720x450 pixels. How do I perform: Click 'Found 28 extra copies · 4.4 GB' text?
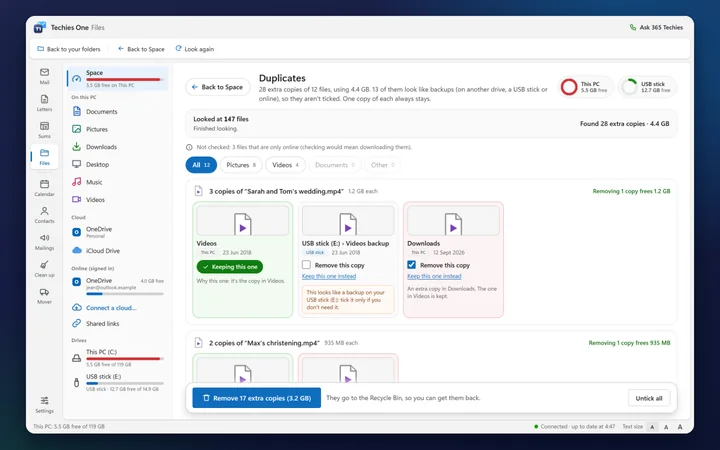(624, 124)
